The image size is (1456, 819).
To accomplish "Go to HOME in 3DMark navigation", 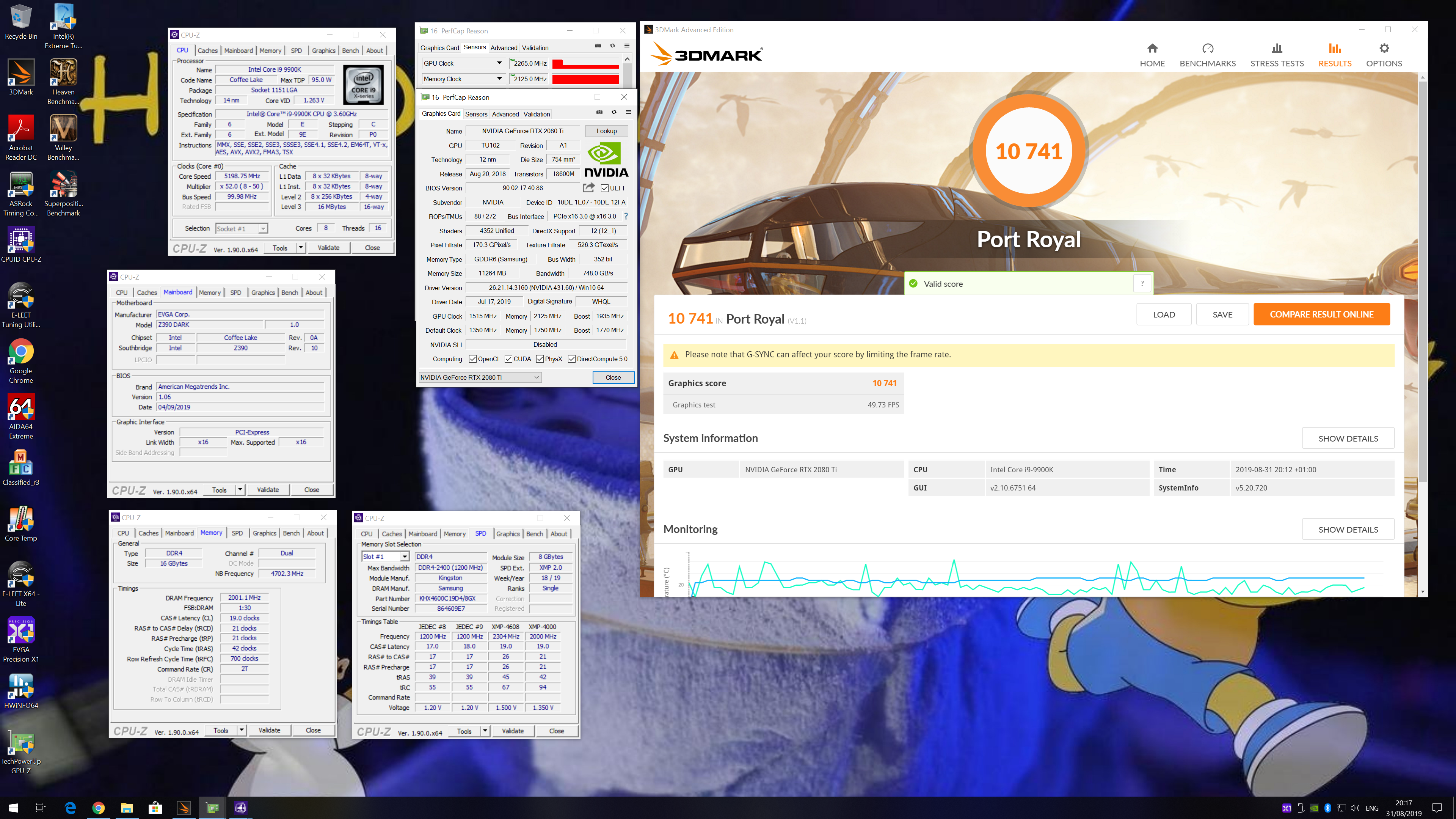I will 1152,55.
